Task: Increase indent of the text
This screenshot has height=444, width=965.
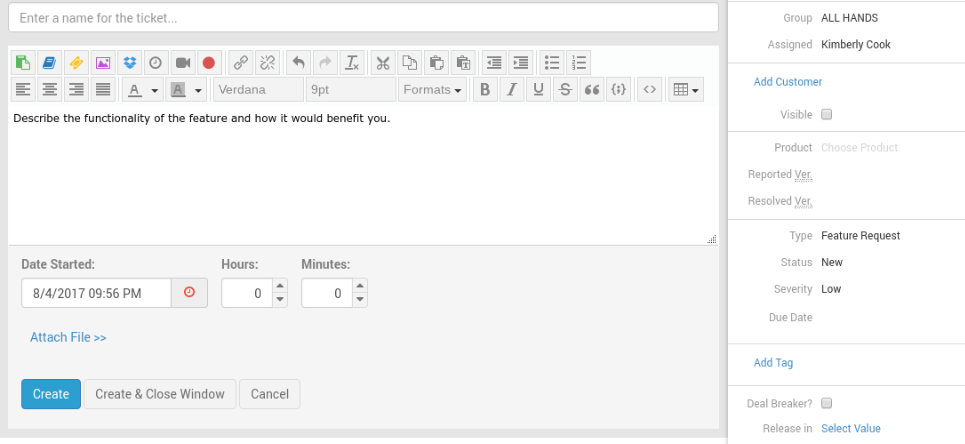Action: (x=521, y=63)
